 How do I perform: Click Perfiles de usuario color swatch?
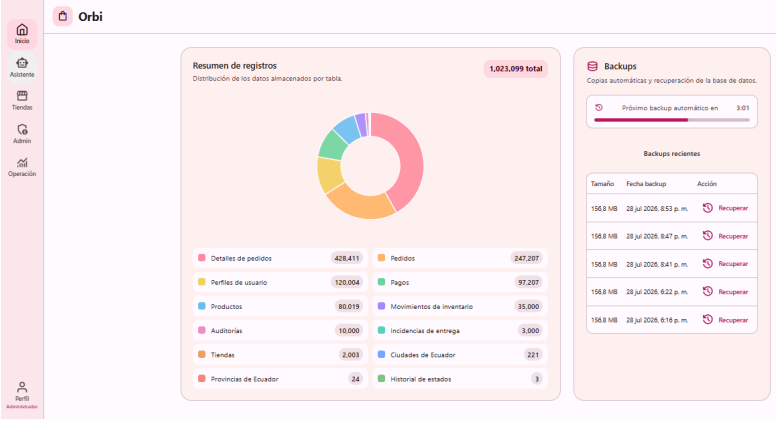click(x=201, y=282)
